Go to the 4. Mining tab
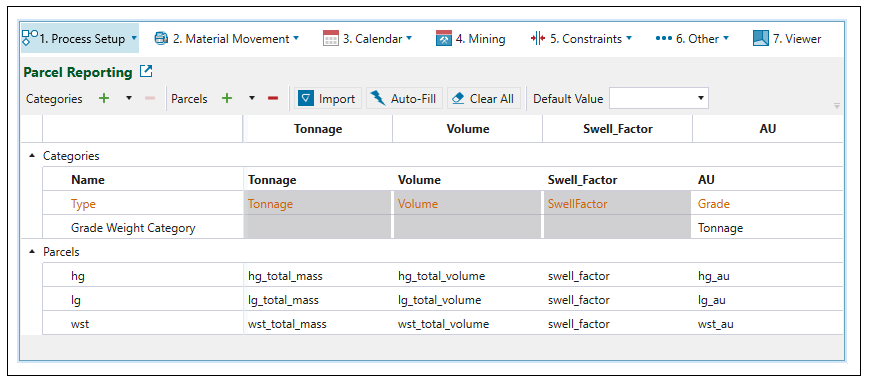870x383 pixels. pyautogui.click(x=471, y=38)
